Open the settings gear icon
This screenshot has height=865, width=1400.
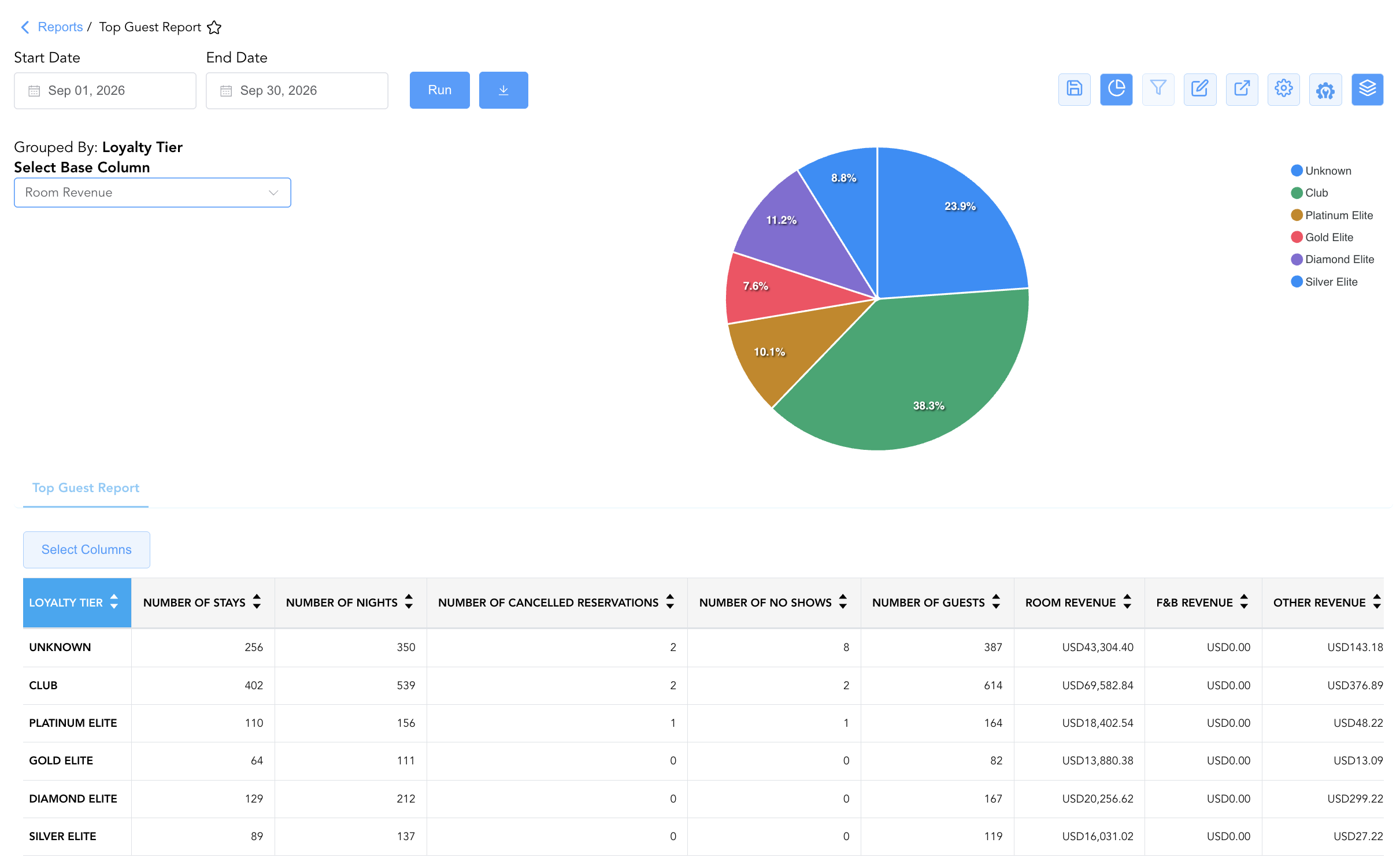coord(1283,90)
